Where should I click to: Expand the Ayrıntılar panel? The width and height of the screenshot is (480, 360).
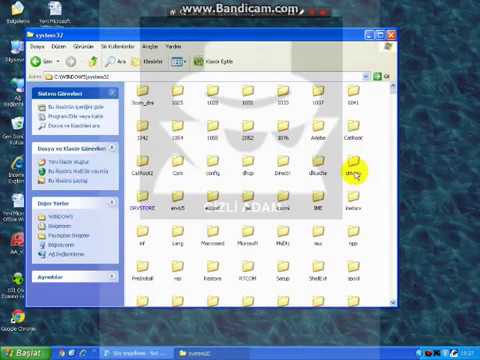[112, 276]
